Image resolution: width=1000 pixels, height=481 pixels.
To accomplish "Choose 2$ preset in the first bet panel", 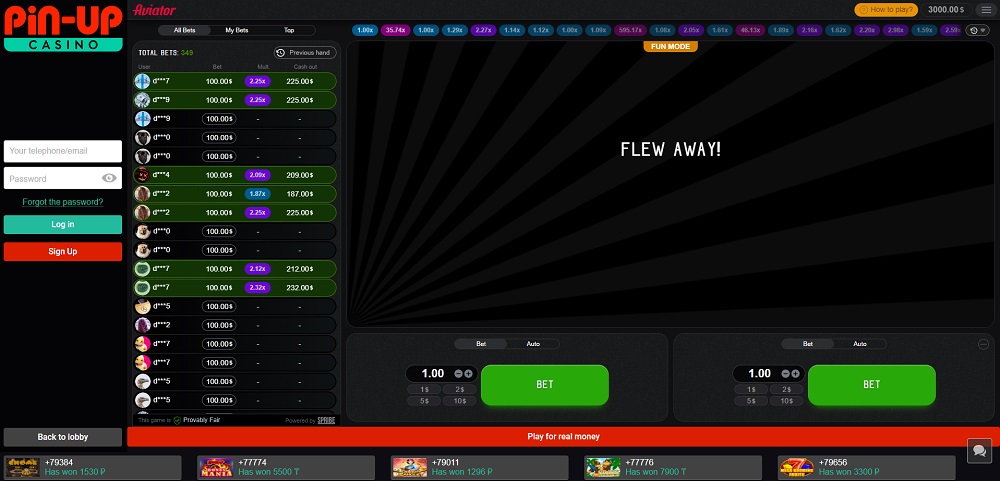I will [x=460, y=390].
